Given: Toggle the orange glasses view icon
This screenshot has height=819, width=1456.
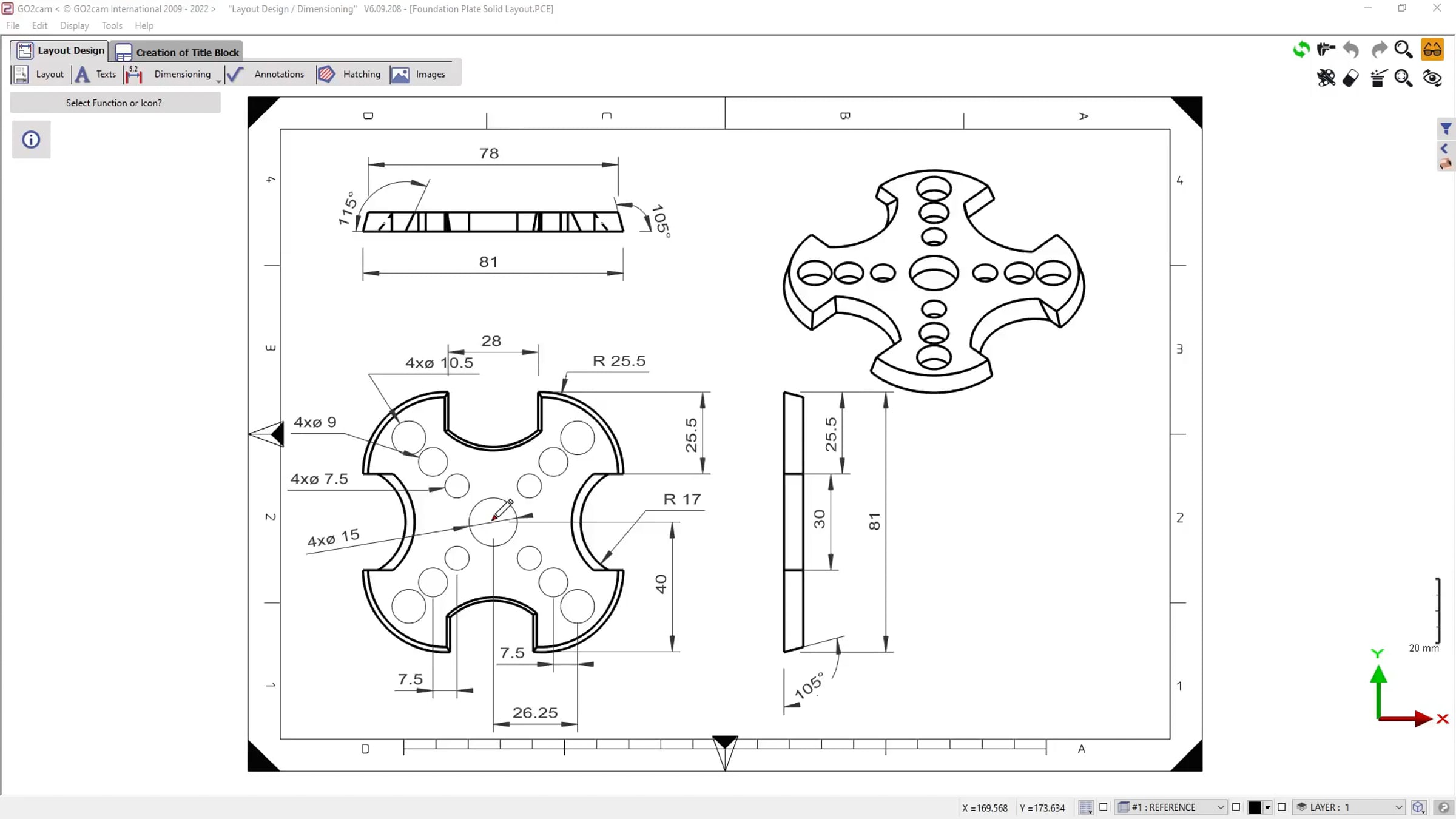Looking at the screenshot, I should coord(1432,49).
